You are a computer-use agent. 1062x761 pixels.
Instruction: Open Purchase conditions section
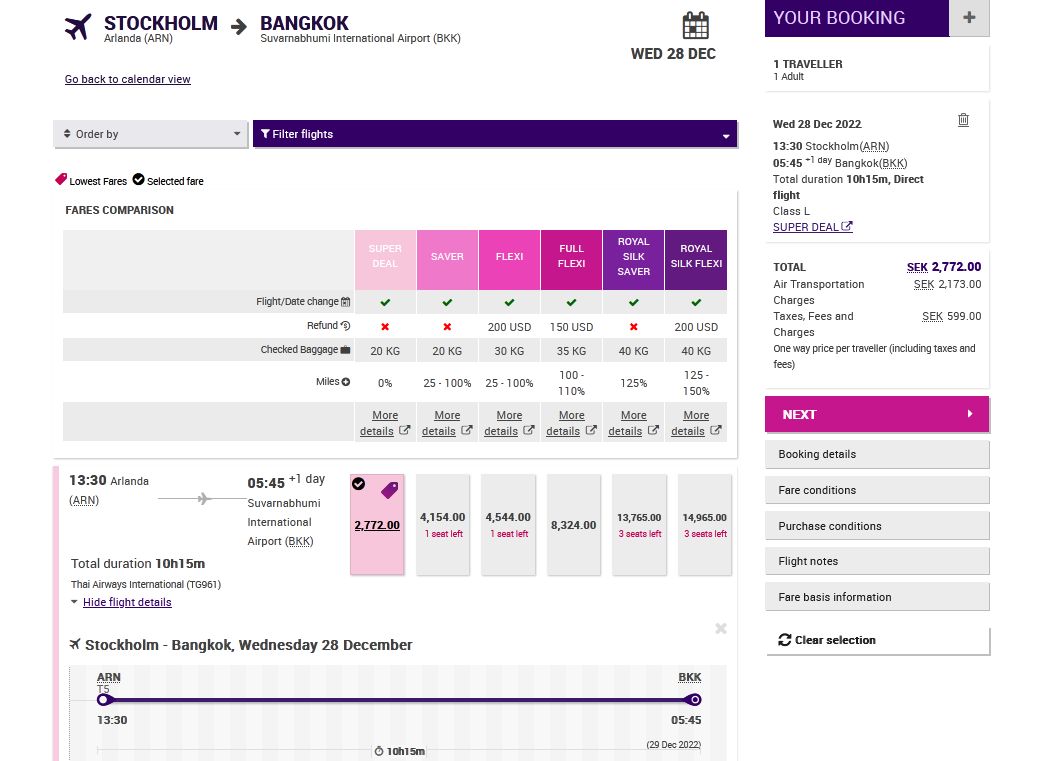pyautogui.click(x=876, y=526)
